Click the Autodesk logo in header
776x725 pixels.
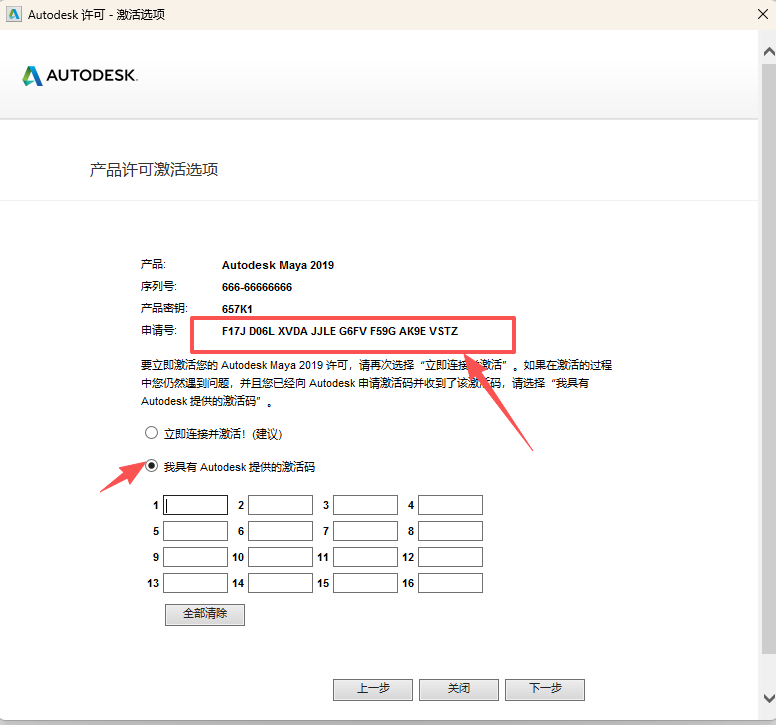point(80,76)
